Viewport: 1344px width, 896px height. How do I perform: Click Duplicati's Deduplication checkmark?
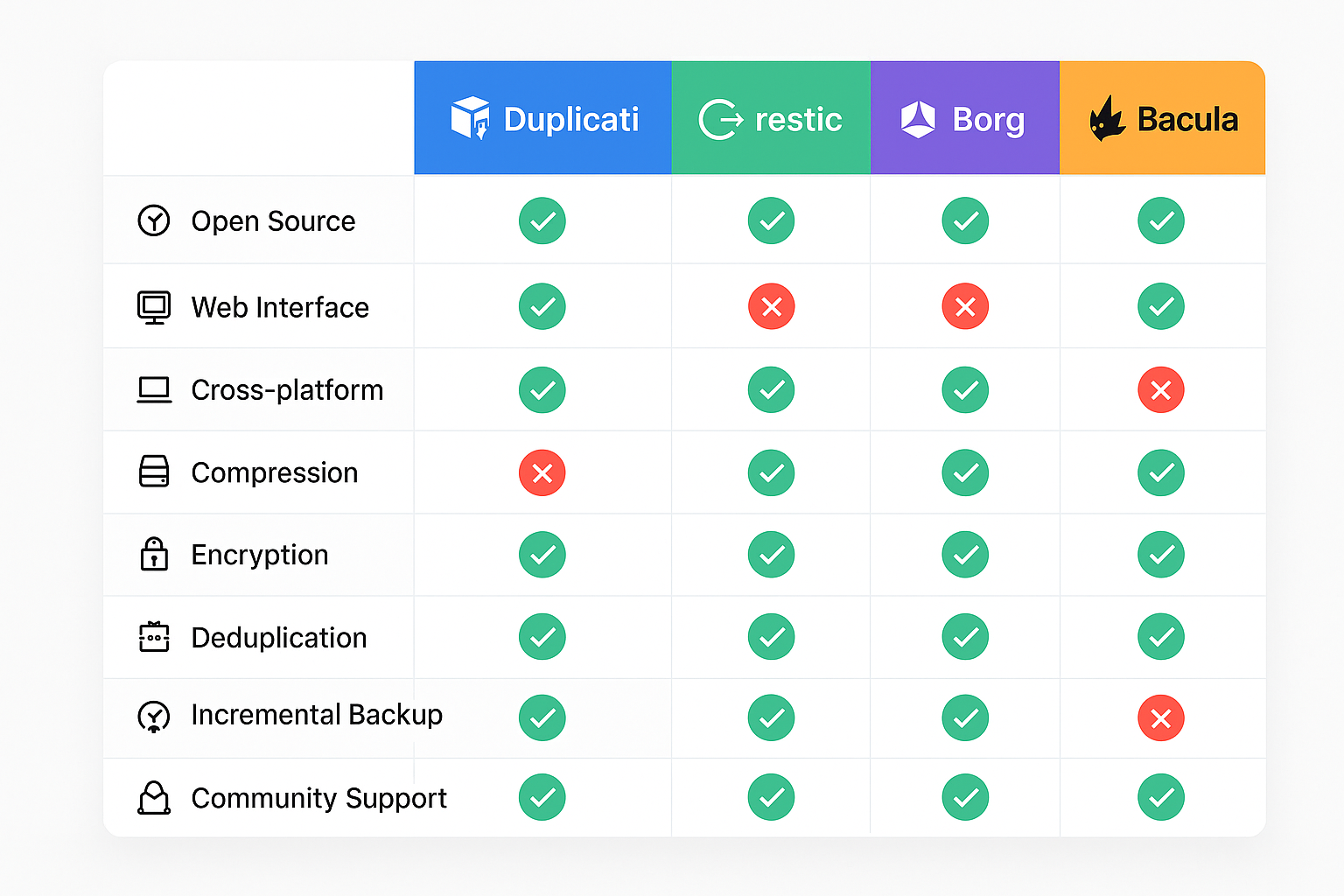542,637
